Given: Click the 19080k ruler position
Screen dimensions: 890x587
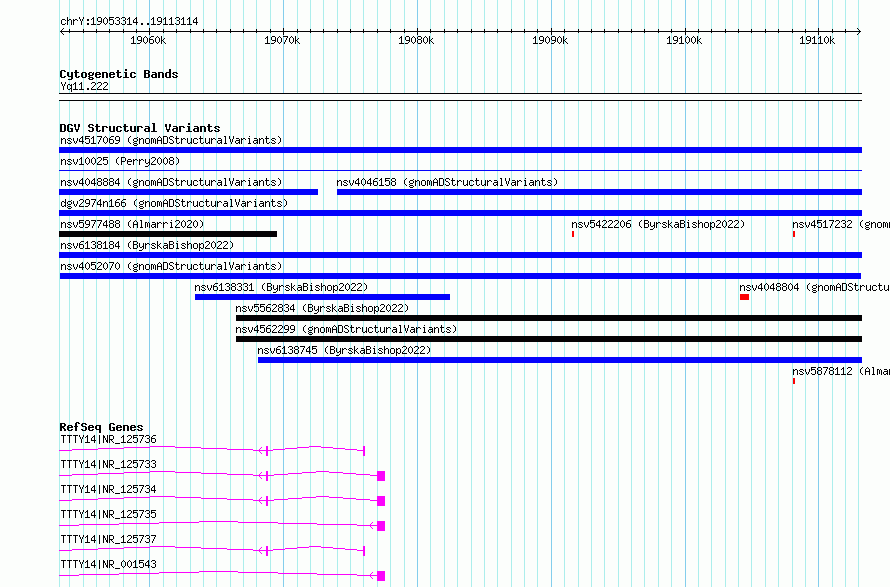Looking at the screenshot, I should coord(417,40).
